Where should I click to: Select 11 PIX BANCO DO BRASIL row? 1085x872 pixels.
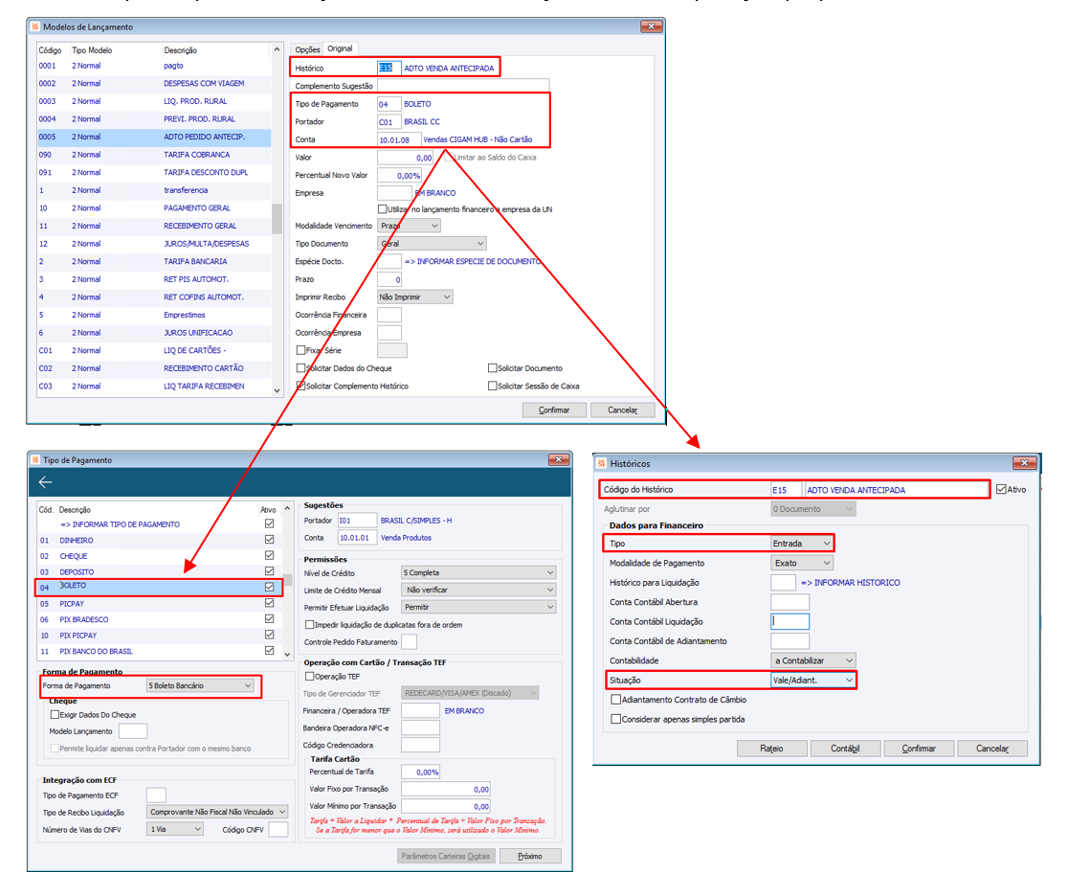(x=158, y=651)
